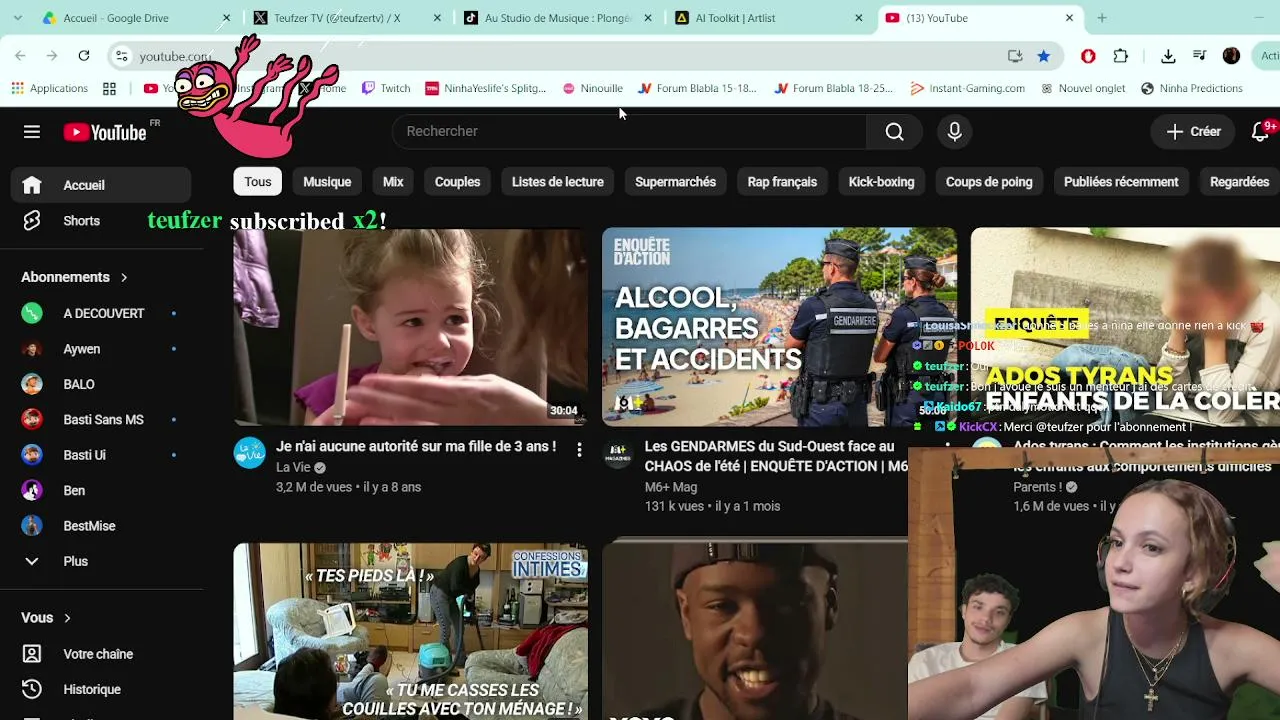Open a new browser tab
The image size is (1280, 720).
click(1102, 18)
